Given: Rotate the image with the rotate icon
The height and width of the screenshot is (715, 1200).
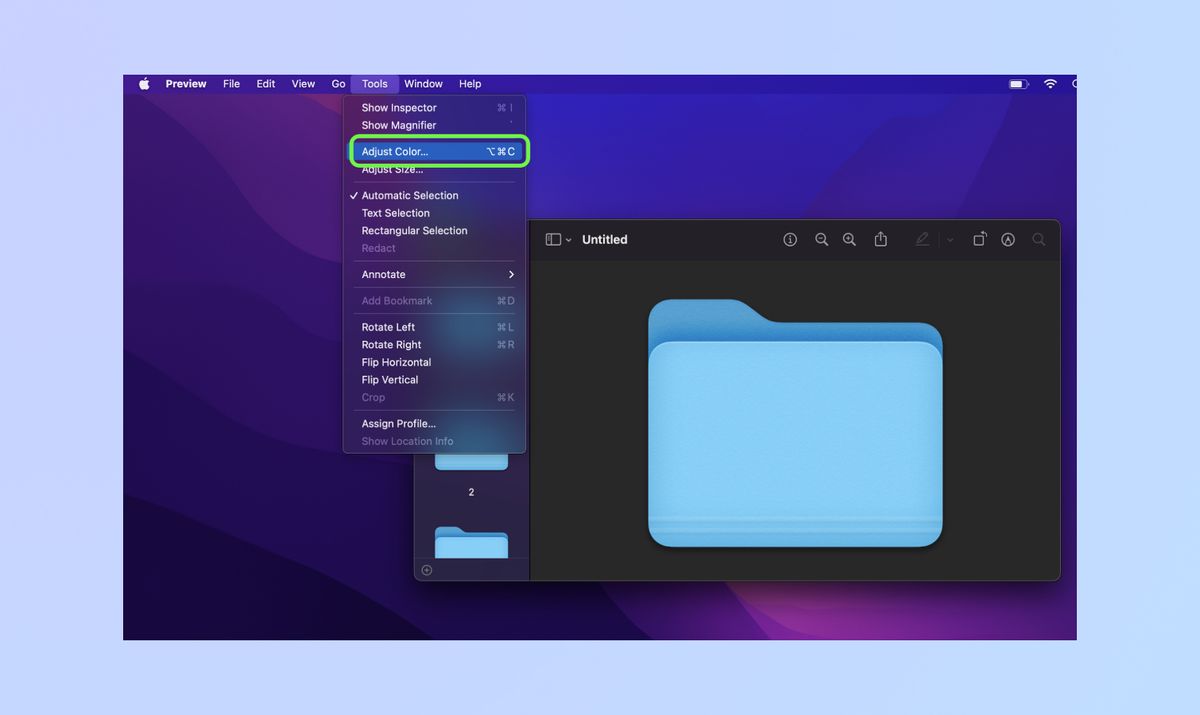Looking at the screenshot, I should click(980, 239).
